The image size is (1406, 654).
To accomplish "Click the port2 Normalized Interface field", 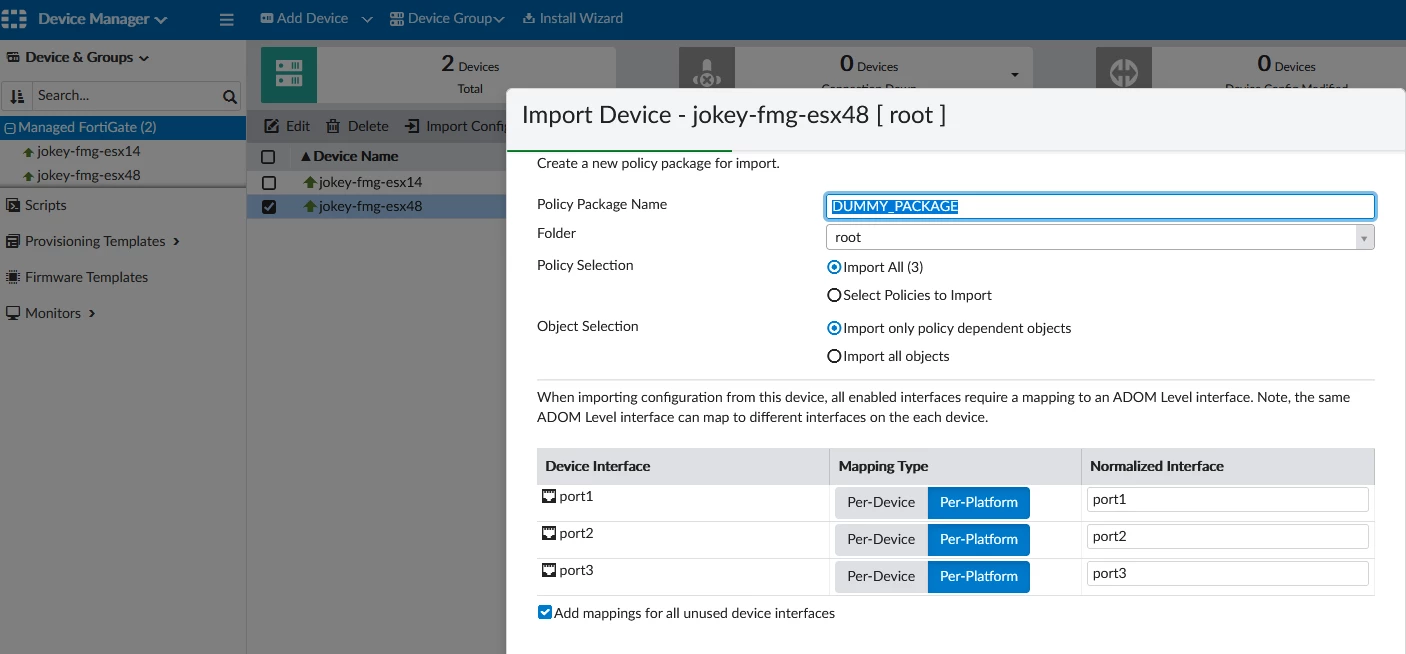I will pos(1227,536).
